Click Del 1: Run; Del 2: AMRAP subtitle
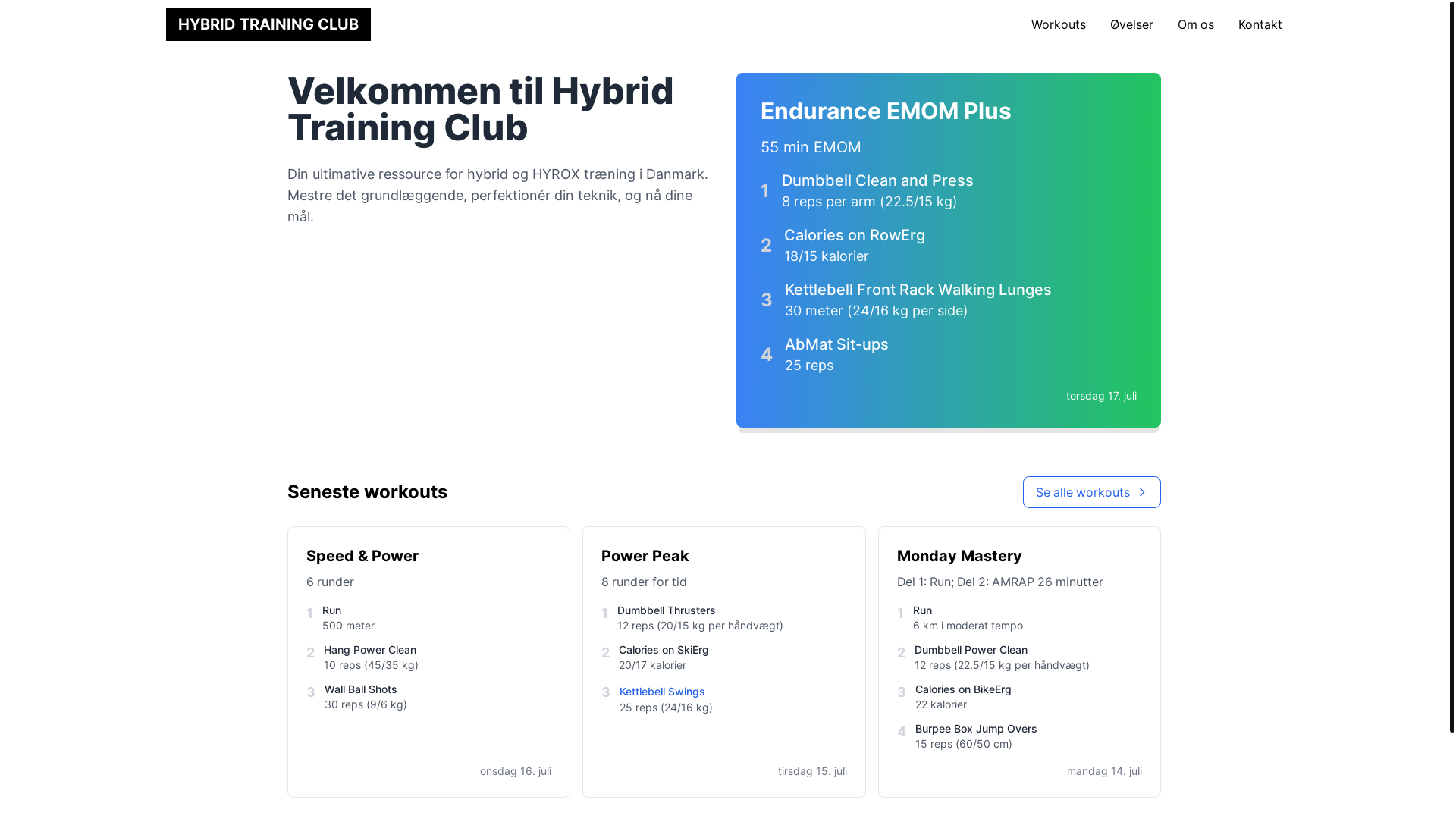This screenshot has height=819, width=1456. coord(999,582)
